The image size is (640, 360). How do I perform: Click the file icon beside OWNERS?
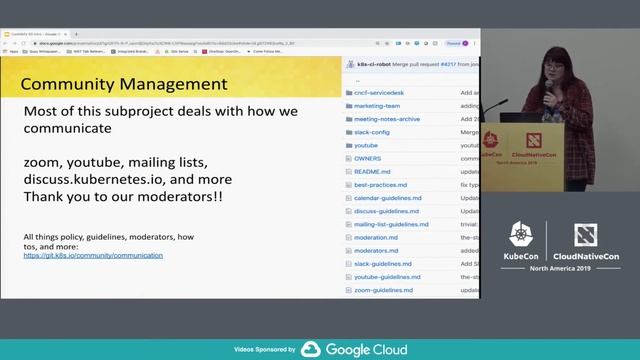(x=349, y=158)
